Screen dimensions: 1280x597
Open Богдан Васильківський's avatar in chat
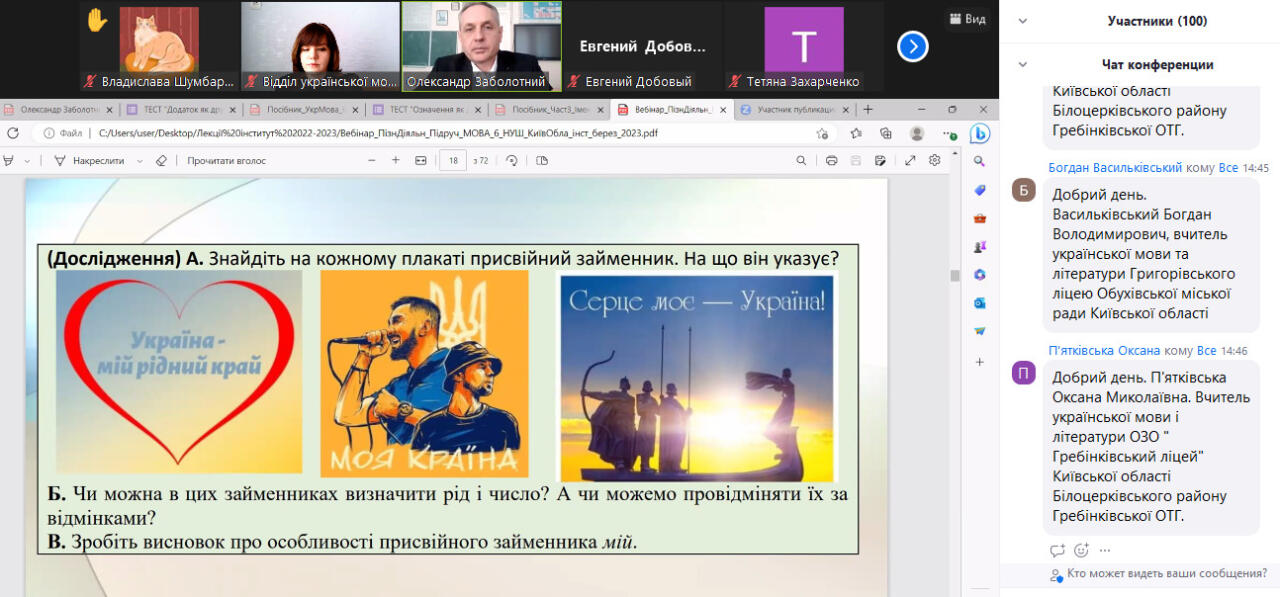click(x=1023, y=190)
